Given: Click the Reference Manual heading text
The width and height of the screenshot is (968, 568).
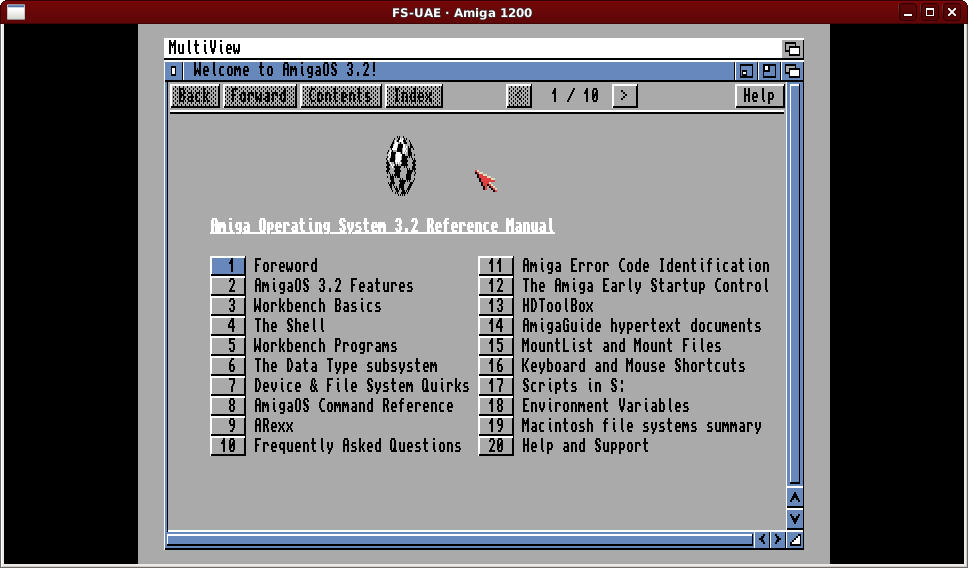Looking at the screenshot, I should coord(382,226).
